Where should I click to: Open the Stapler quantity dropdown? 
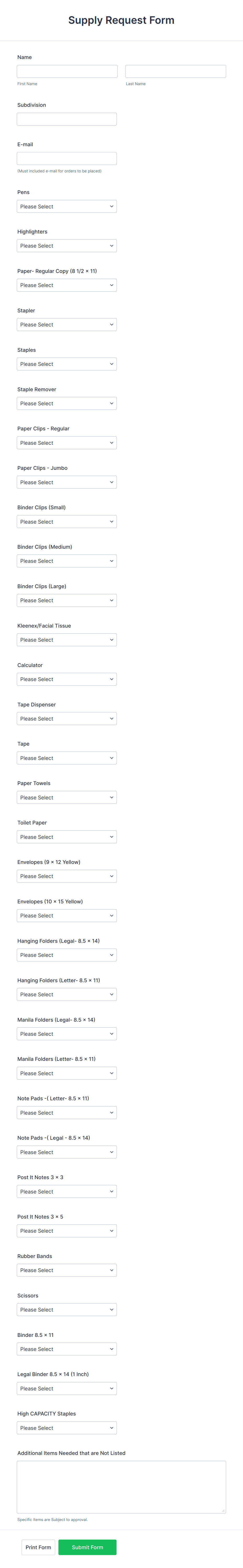67,324
